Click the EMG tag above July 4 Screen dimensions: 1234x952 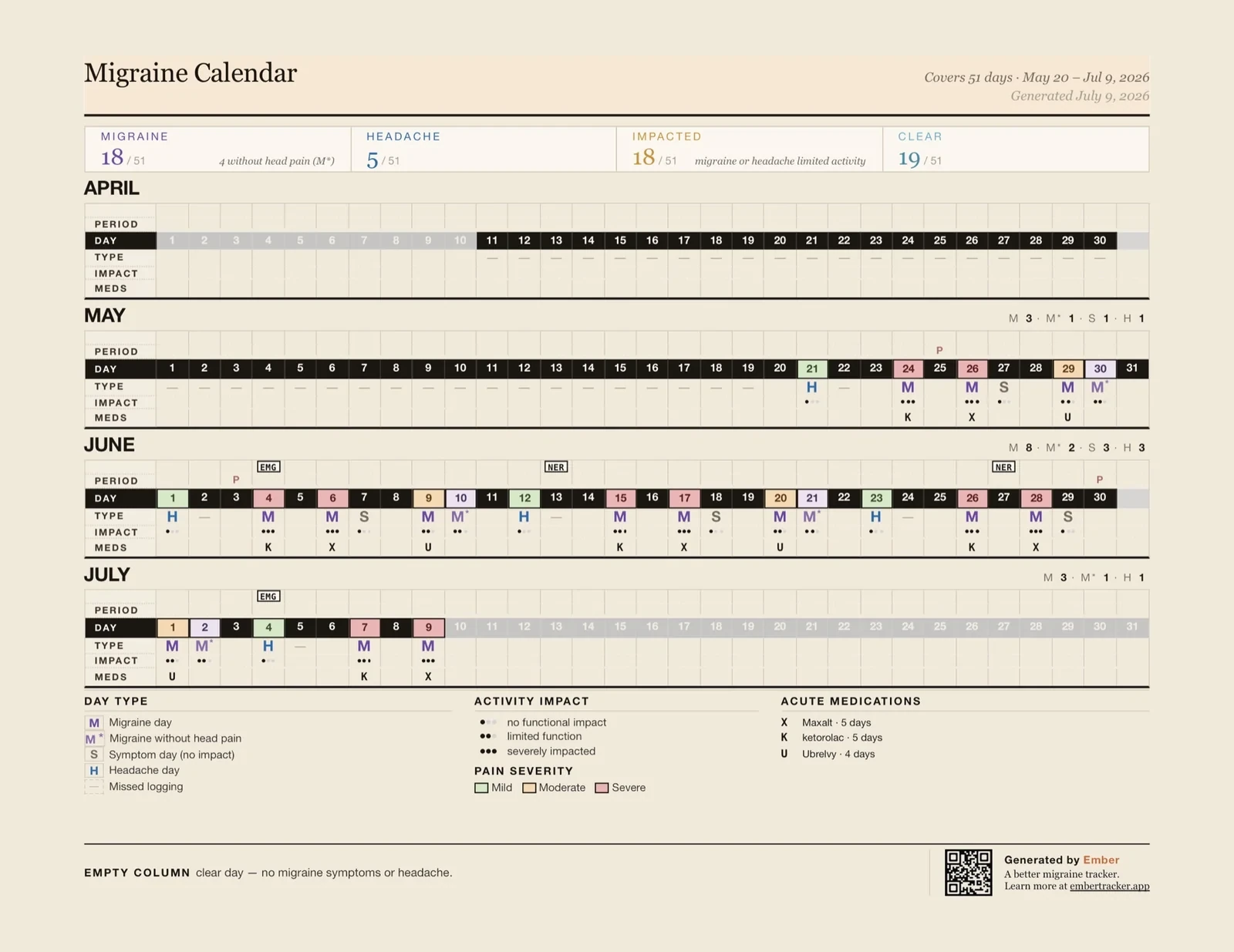pos(268,597)
